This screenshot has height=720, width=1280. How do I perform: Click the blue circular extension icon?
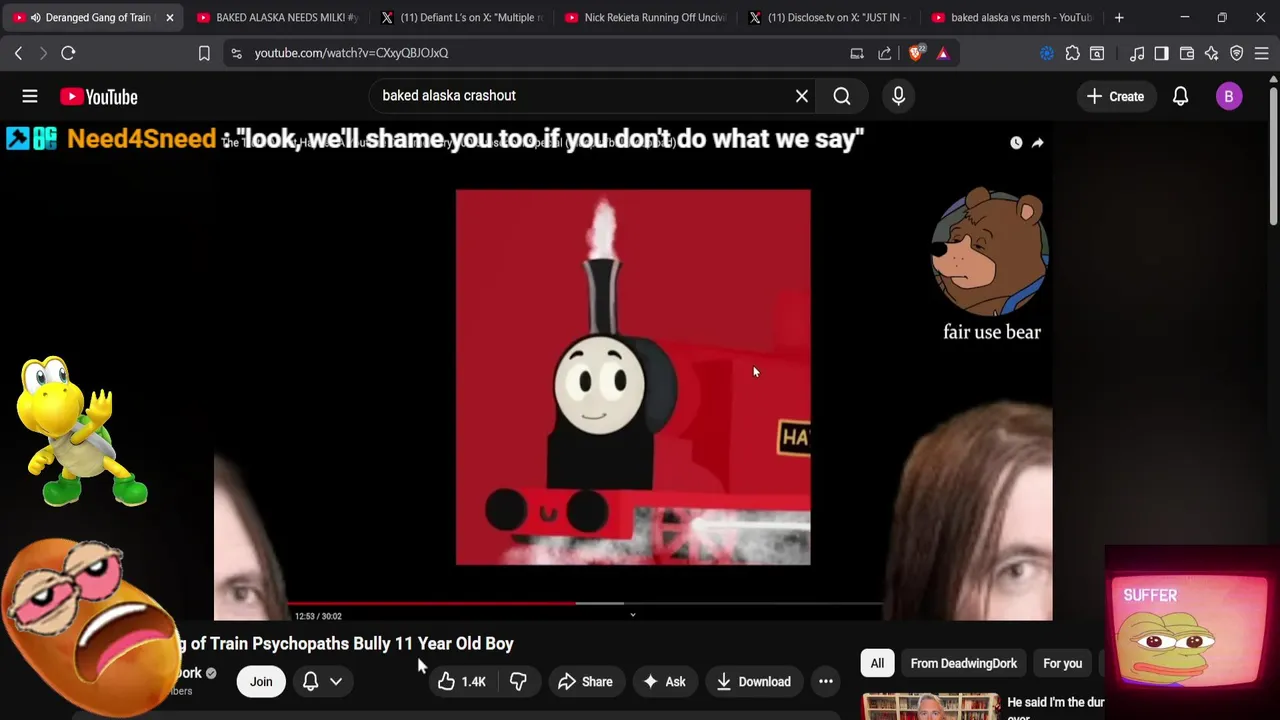[1047, 53]
